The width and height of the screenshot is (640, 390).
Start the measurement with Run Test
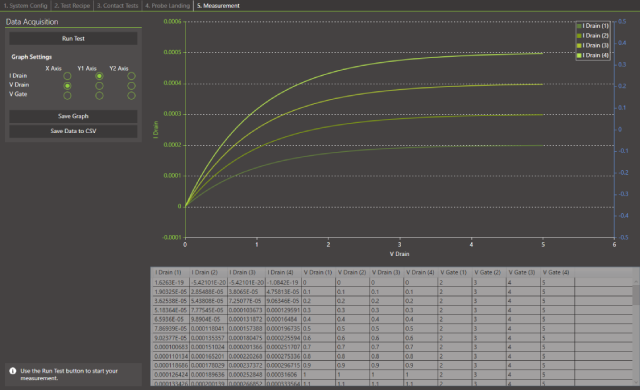pyautogui.click(x=73, y=39)
